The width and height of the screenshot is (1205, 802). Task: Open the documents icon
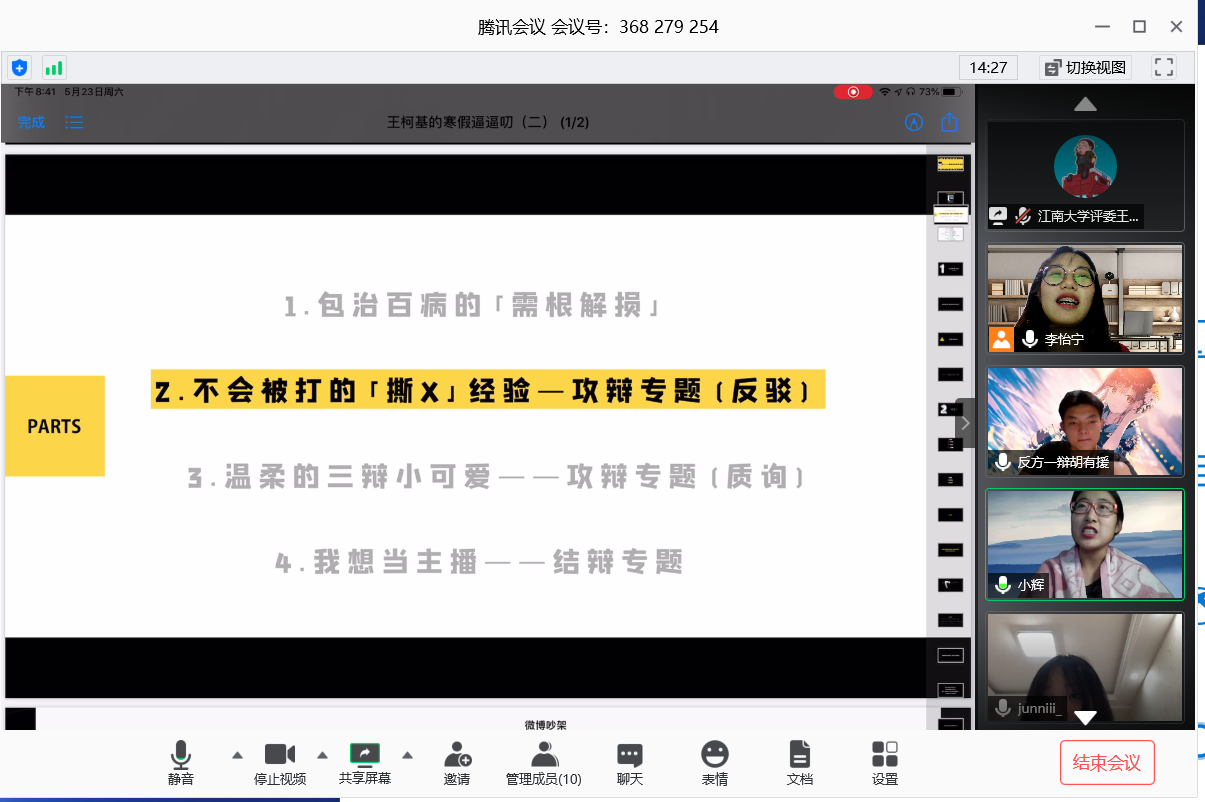(799, 762)
